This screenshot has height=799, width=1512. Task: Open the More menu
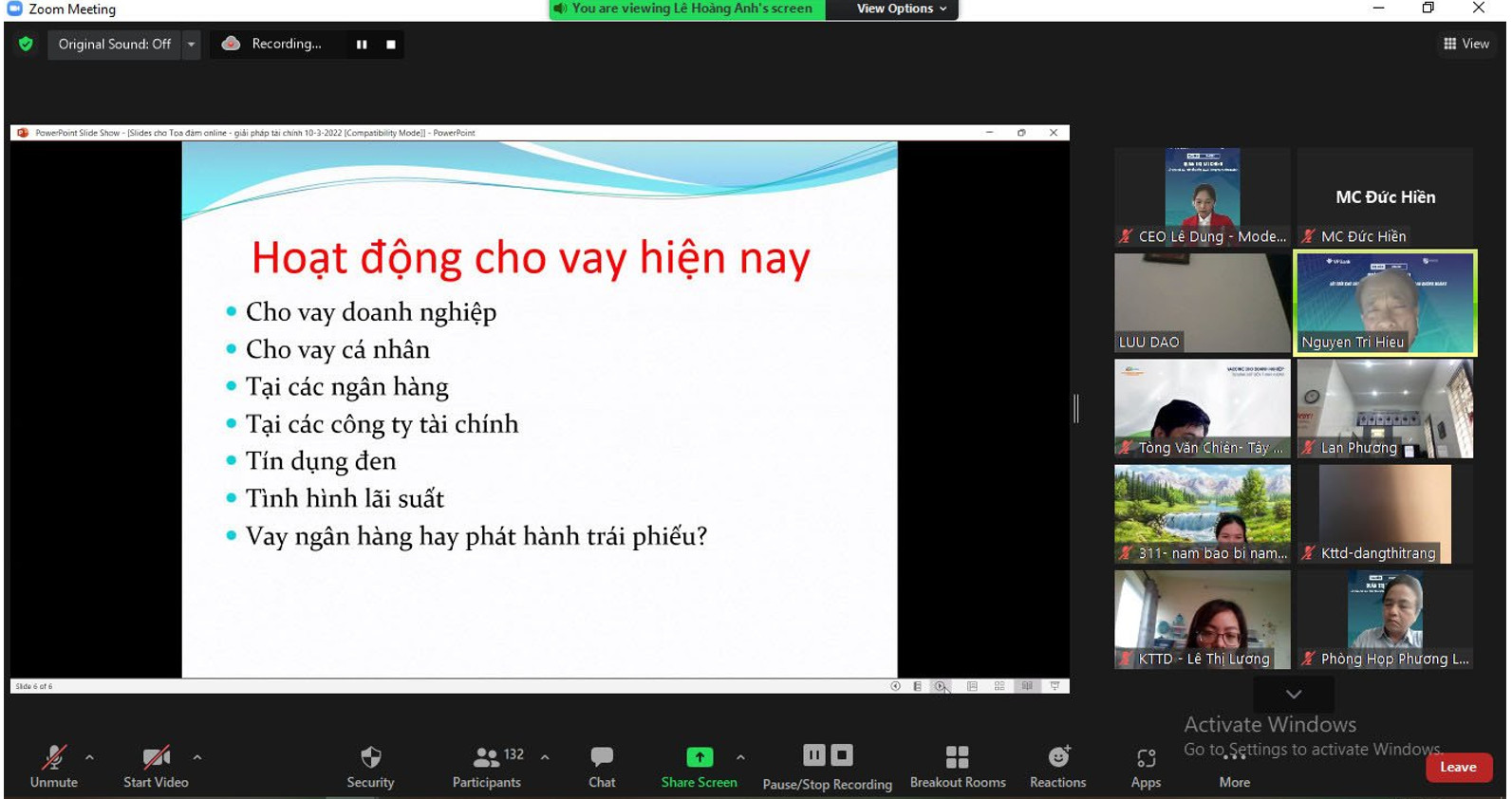pyautogui.click(x=1234, y=767)
